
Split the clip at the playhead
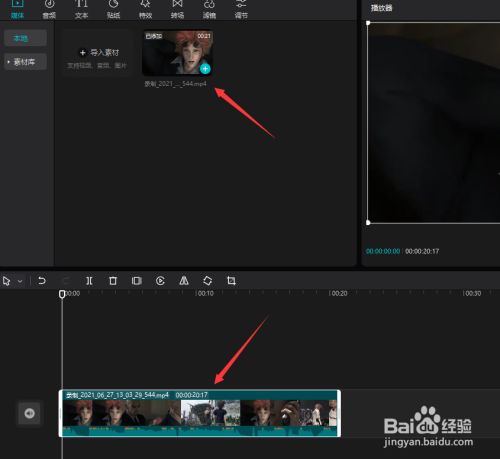[89, 281]
